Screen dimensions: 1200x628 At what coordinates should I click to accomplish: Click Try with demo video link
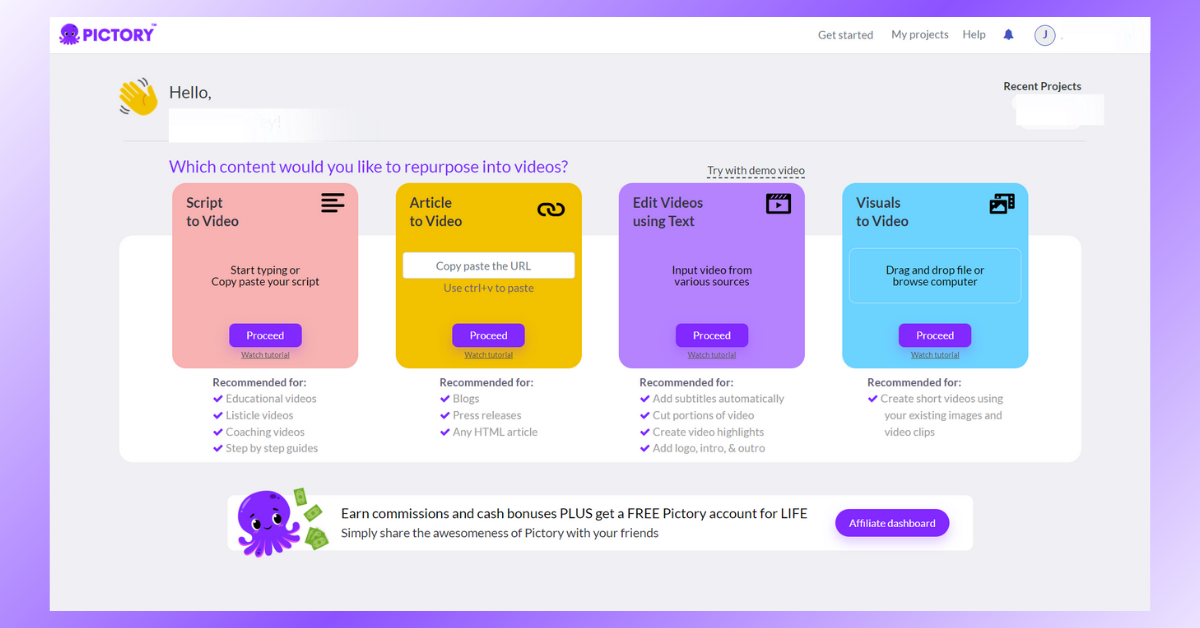tap(756, 171)
